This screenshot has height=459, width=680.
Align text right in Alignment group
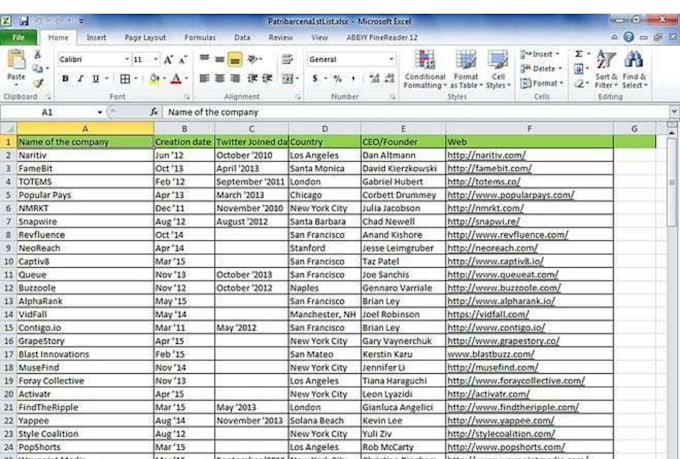(235, 78)
